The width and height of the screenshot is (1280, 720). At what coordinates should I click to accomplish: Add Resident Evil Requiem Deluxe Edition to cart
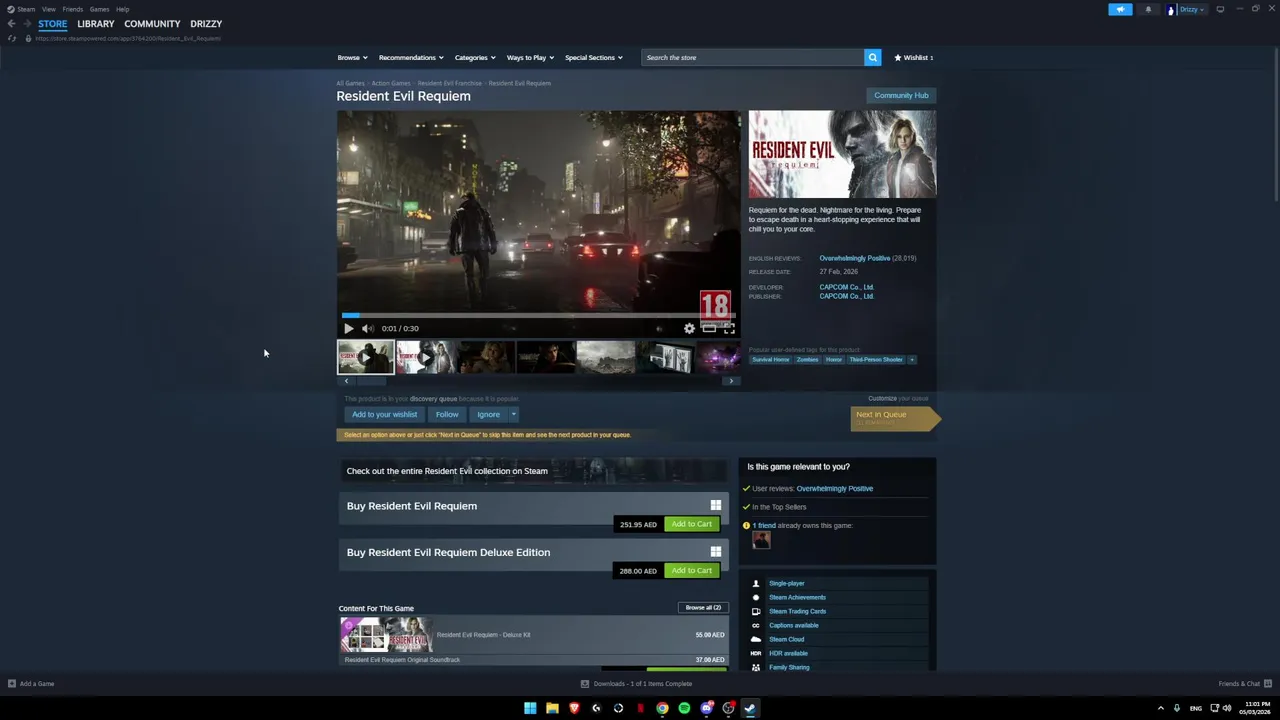(691, 570)
